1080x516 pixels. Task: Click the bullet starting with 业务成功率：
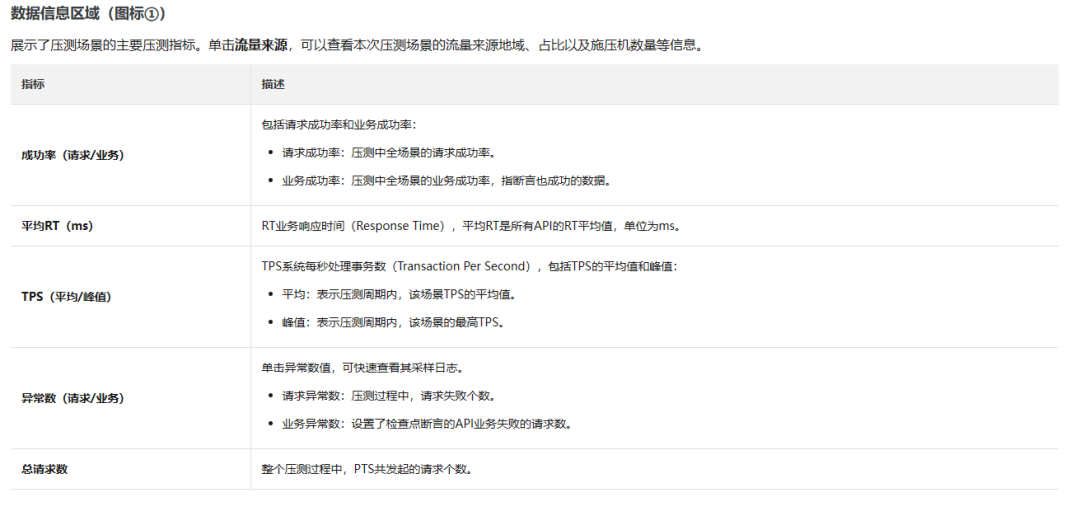tap(446, 181)
